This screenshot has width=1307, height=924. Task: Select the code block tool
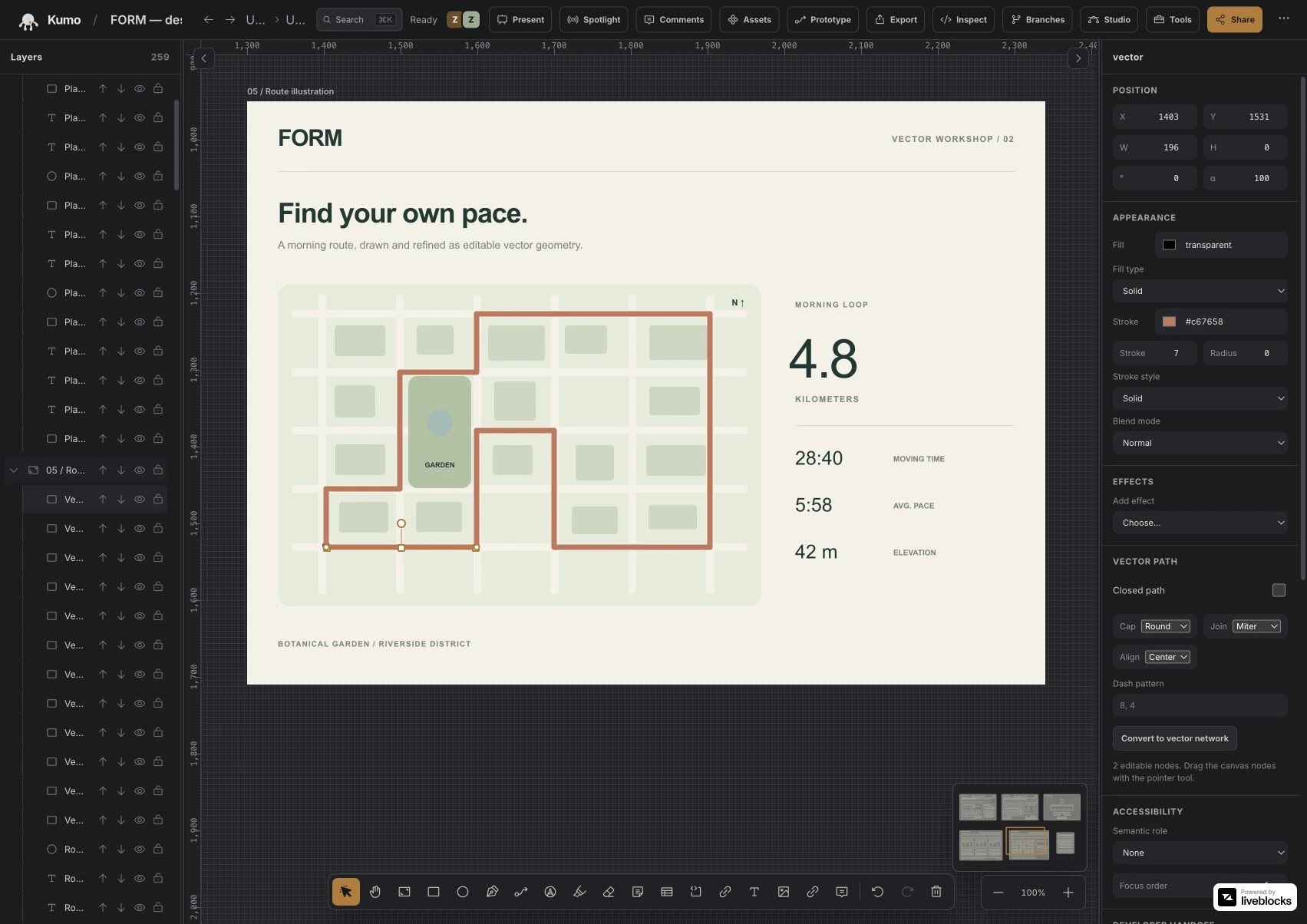(x=696, y=892)
